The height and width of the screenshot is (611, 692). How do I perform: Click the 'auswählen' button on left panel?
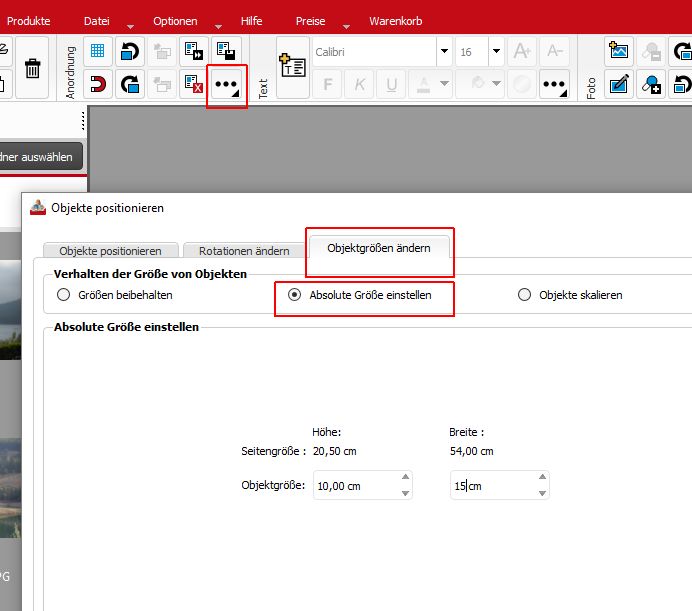pos(40,156)
